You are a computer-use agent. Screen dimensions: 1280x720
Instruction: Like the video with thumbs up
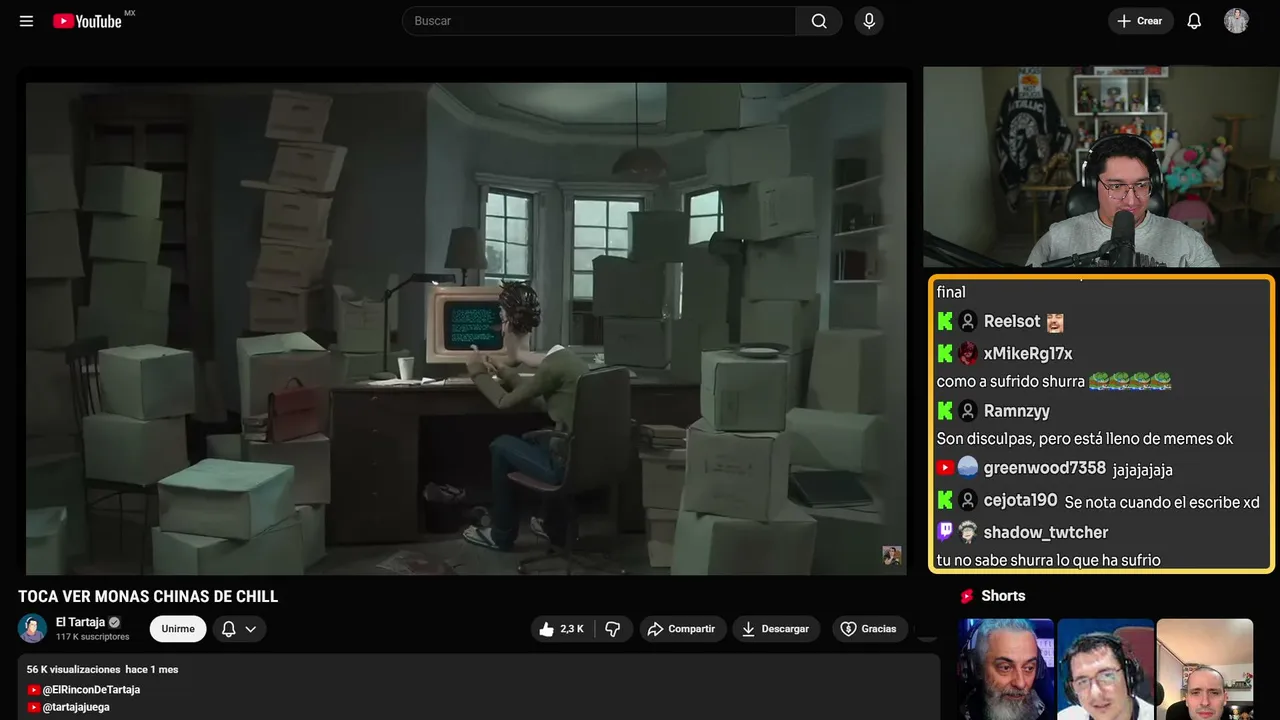click(561, 629)
